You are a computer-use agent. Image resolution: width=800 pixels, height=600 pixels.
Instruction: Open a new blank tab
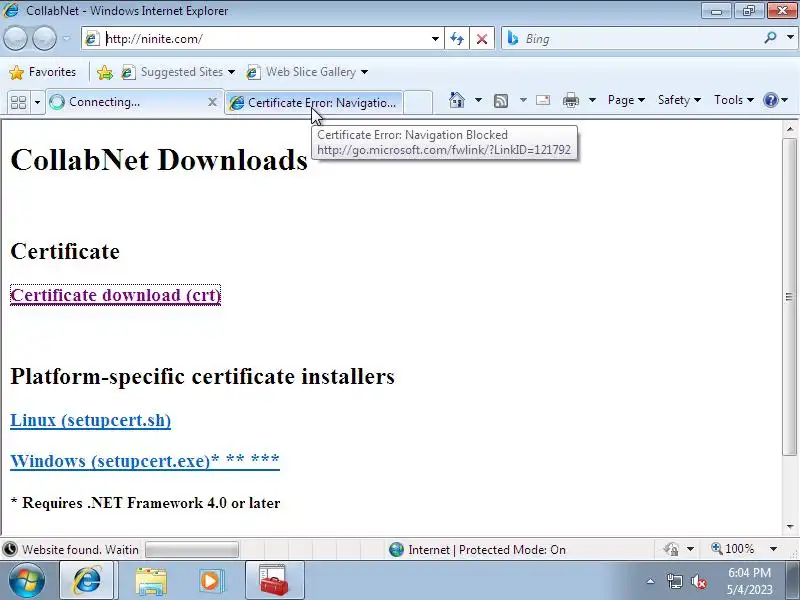click(418, 102)
